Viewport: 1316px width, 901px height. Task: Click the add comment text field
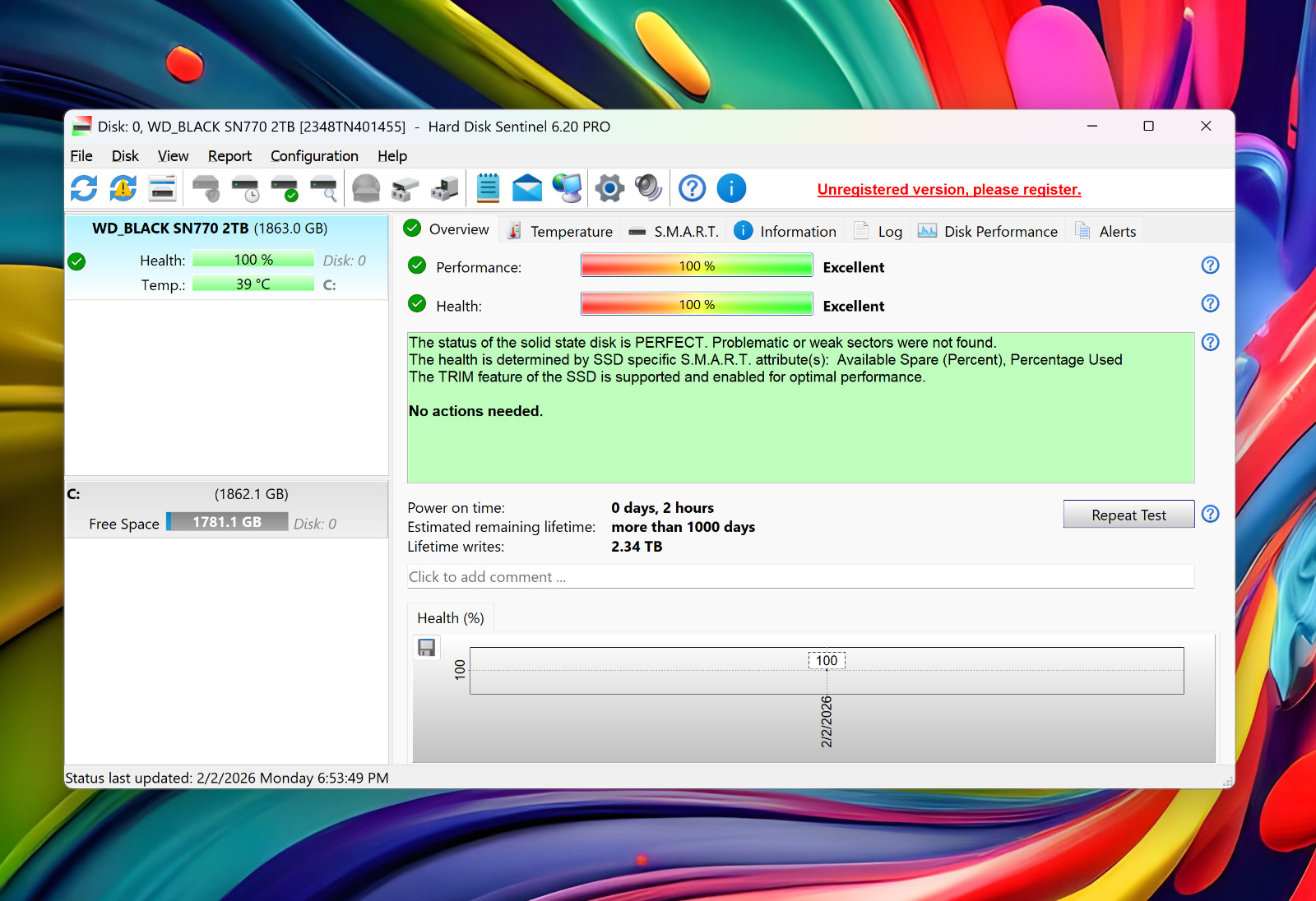pyautogui.click(x=800, y=577)
